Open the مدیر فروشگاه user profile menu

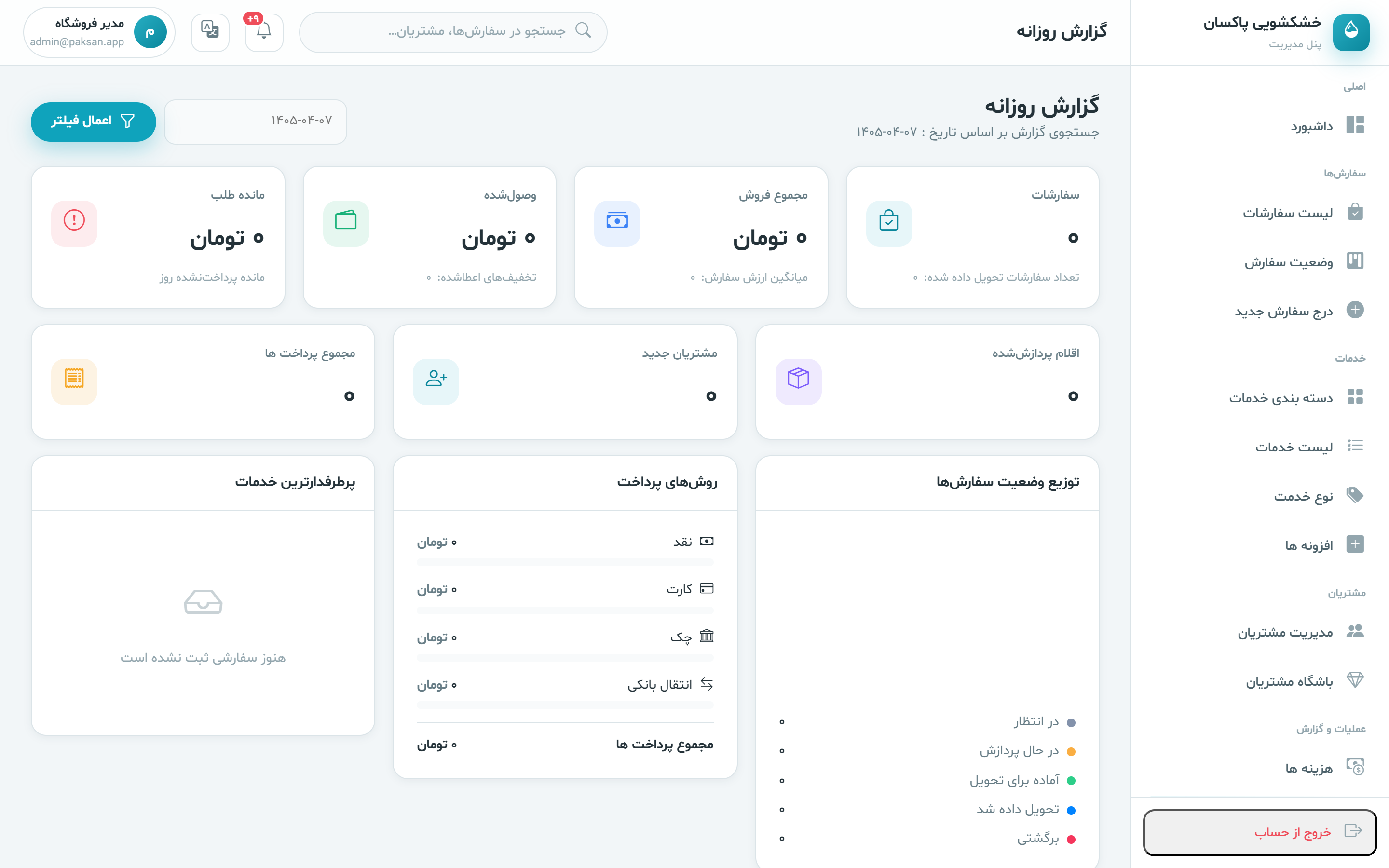pos(99,32)
